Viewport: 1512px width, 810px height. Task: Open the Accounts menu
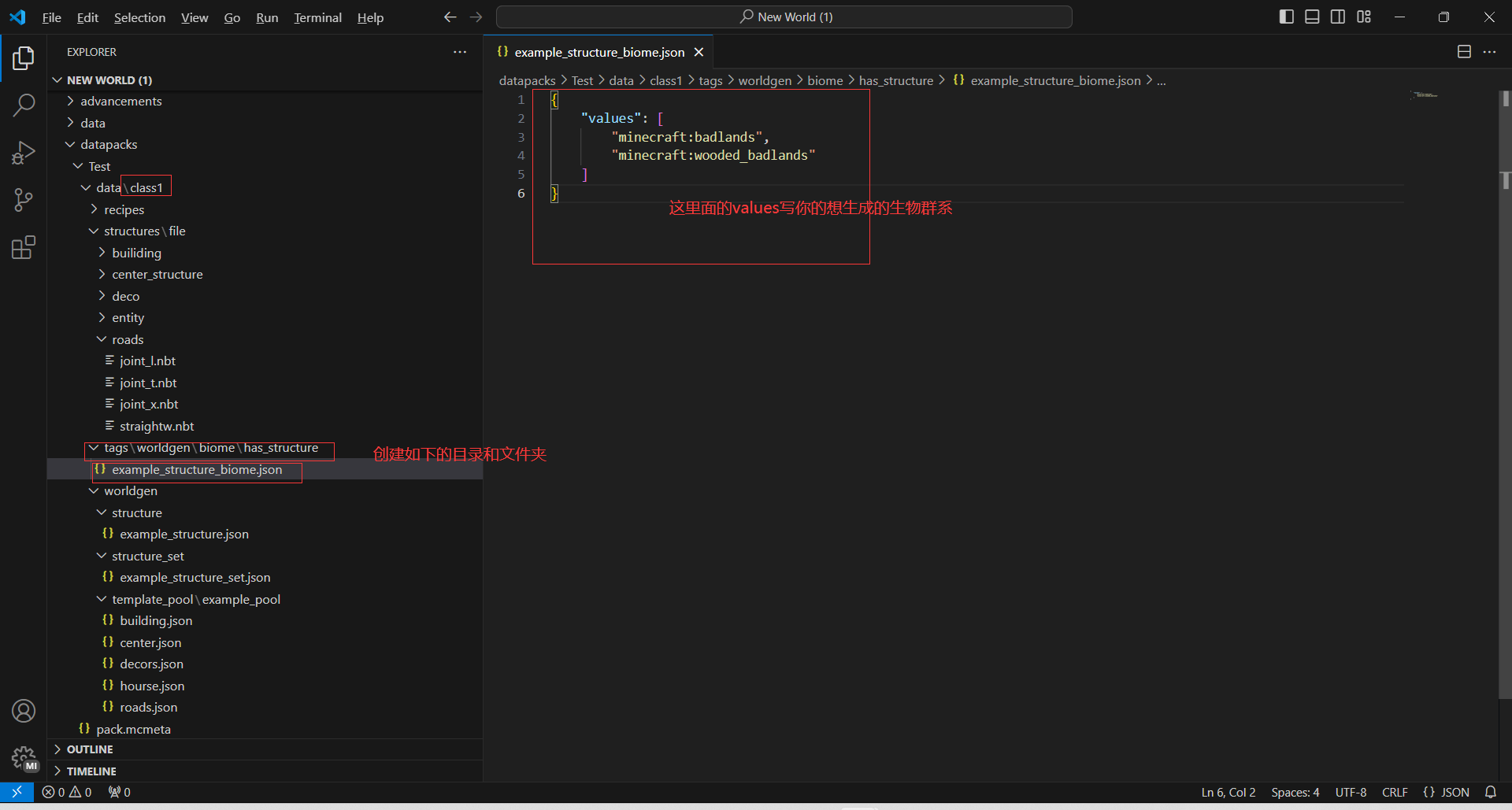[x=24, y=711]
